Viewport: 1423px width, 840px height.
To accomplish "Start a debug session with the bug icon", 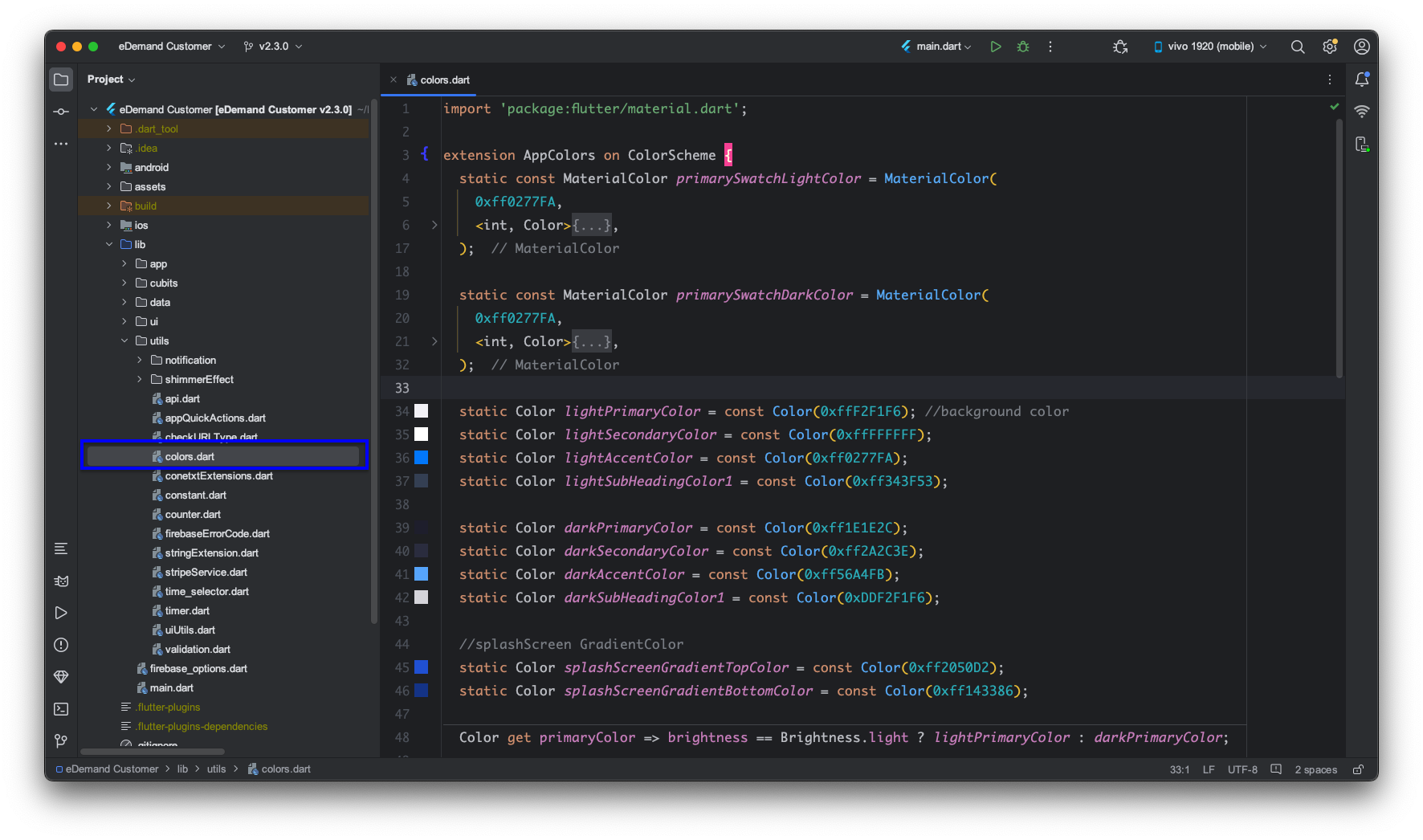I will tap(1022, 46).
